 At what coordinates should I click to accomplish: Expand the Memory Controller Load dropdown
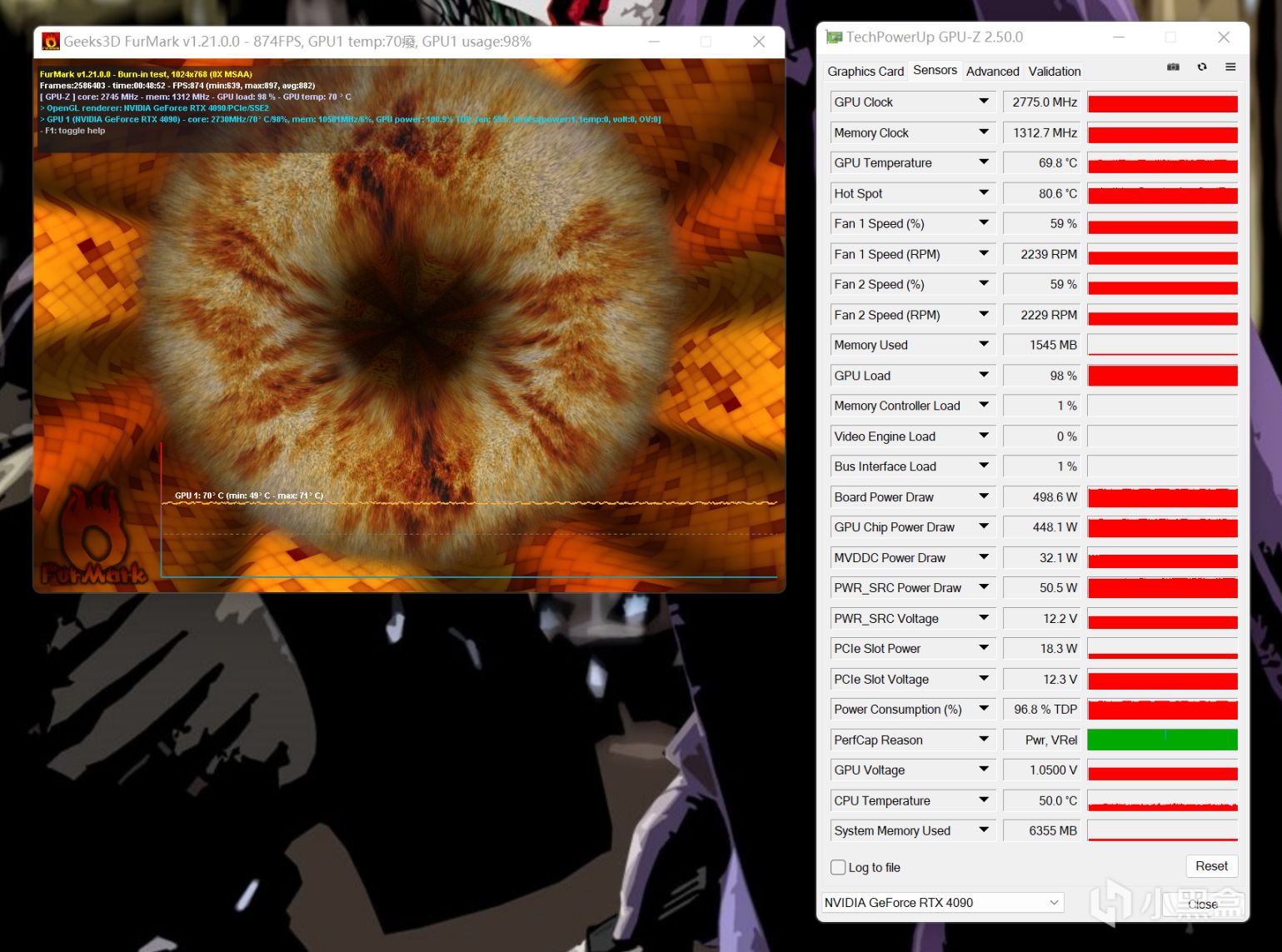click(984, 406)
